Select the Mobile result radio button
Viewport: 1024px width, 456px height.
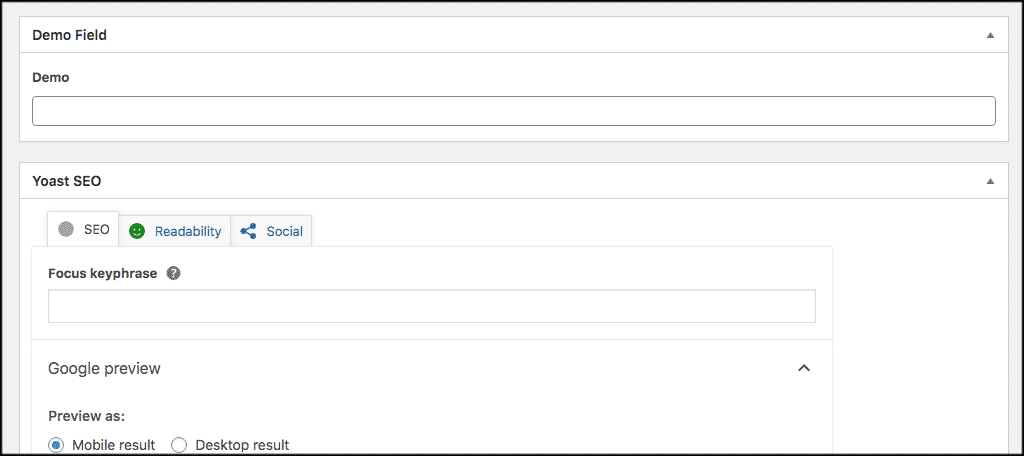(x=56, y=446)
